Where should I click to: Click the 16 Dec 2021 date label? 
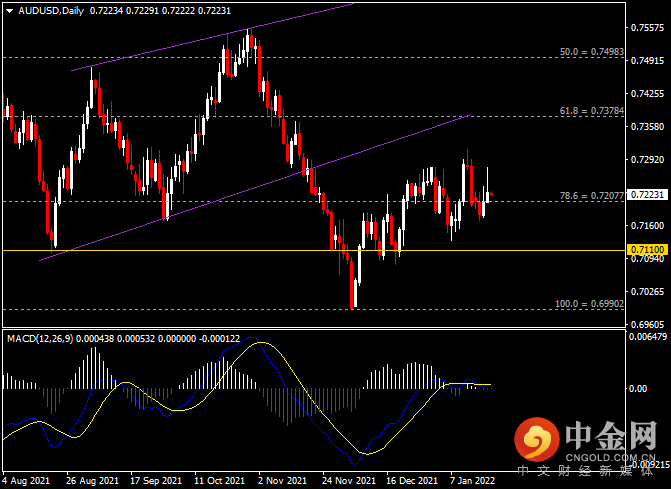point(409,480)
